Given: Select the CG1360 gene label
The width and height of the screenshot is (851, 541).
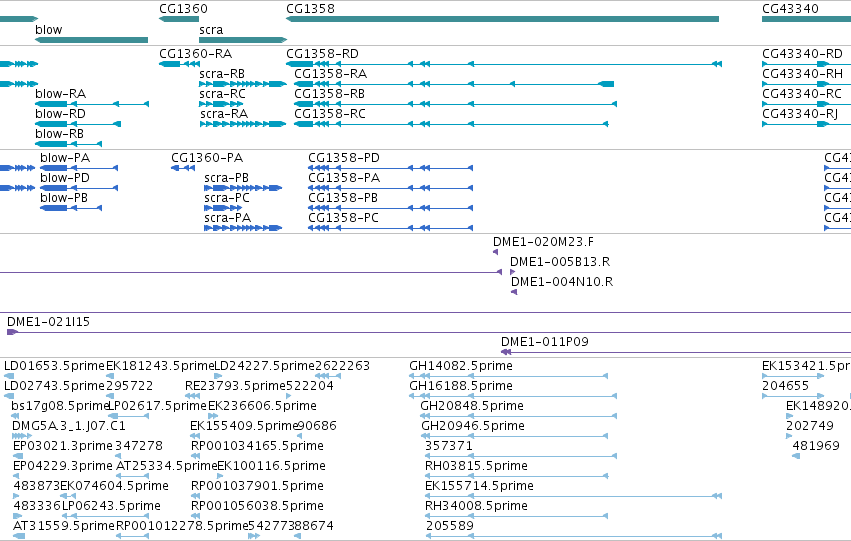Looking at the screenshot, I should point(183,9).
